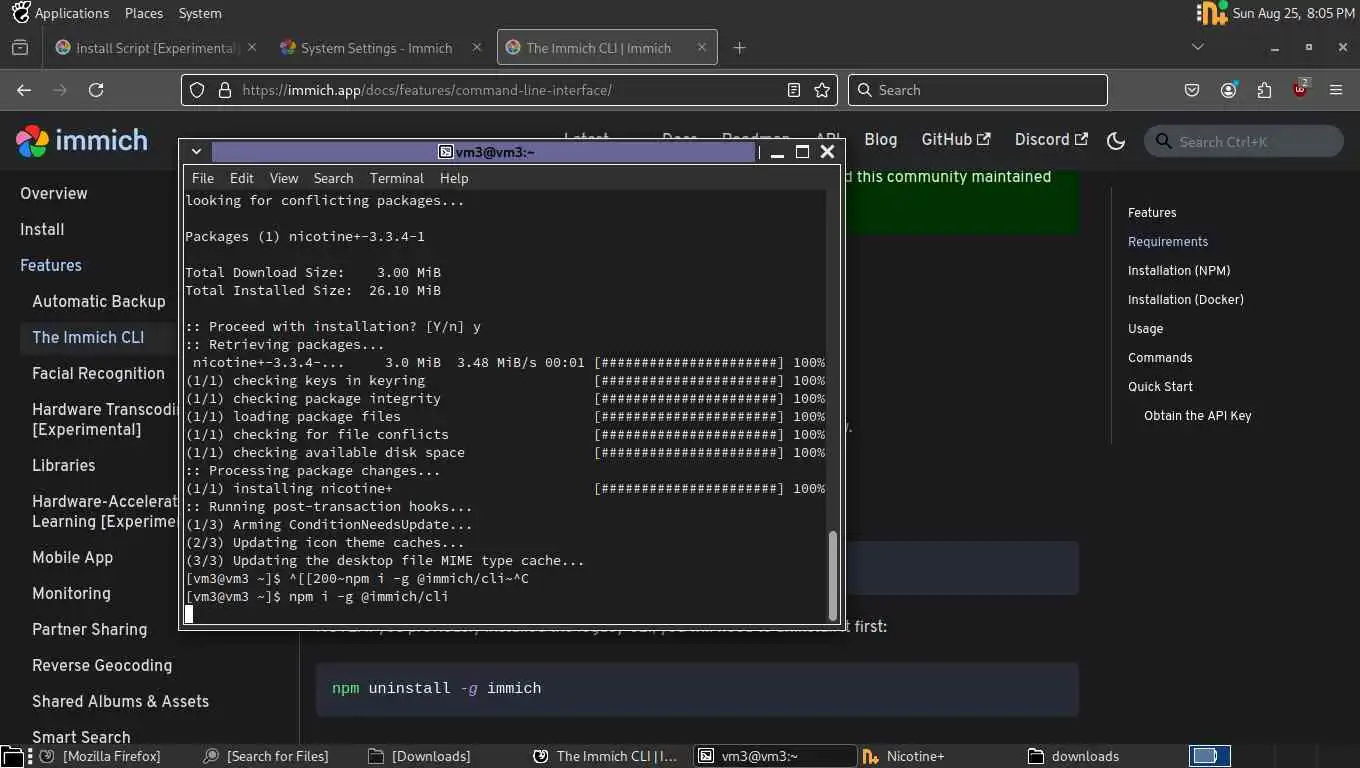Image resolution: width=1360 pixels, height=768 pixels.
Task: Open Firefox account icon
Action: (1228, 90)
